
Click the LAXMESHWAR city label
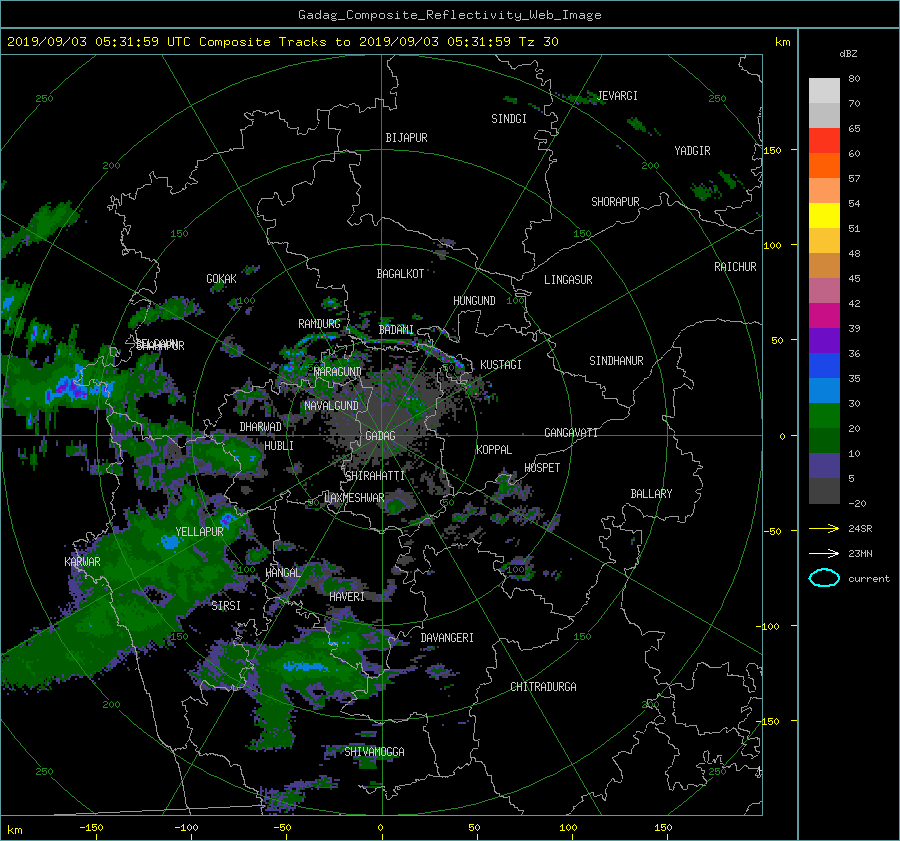point(354,498)
